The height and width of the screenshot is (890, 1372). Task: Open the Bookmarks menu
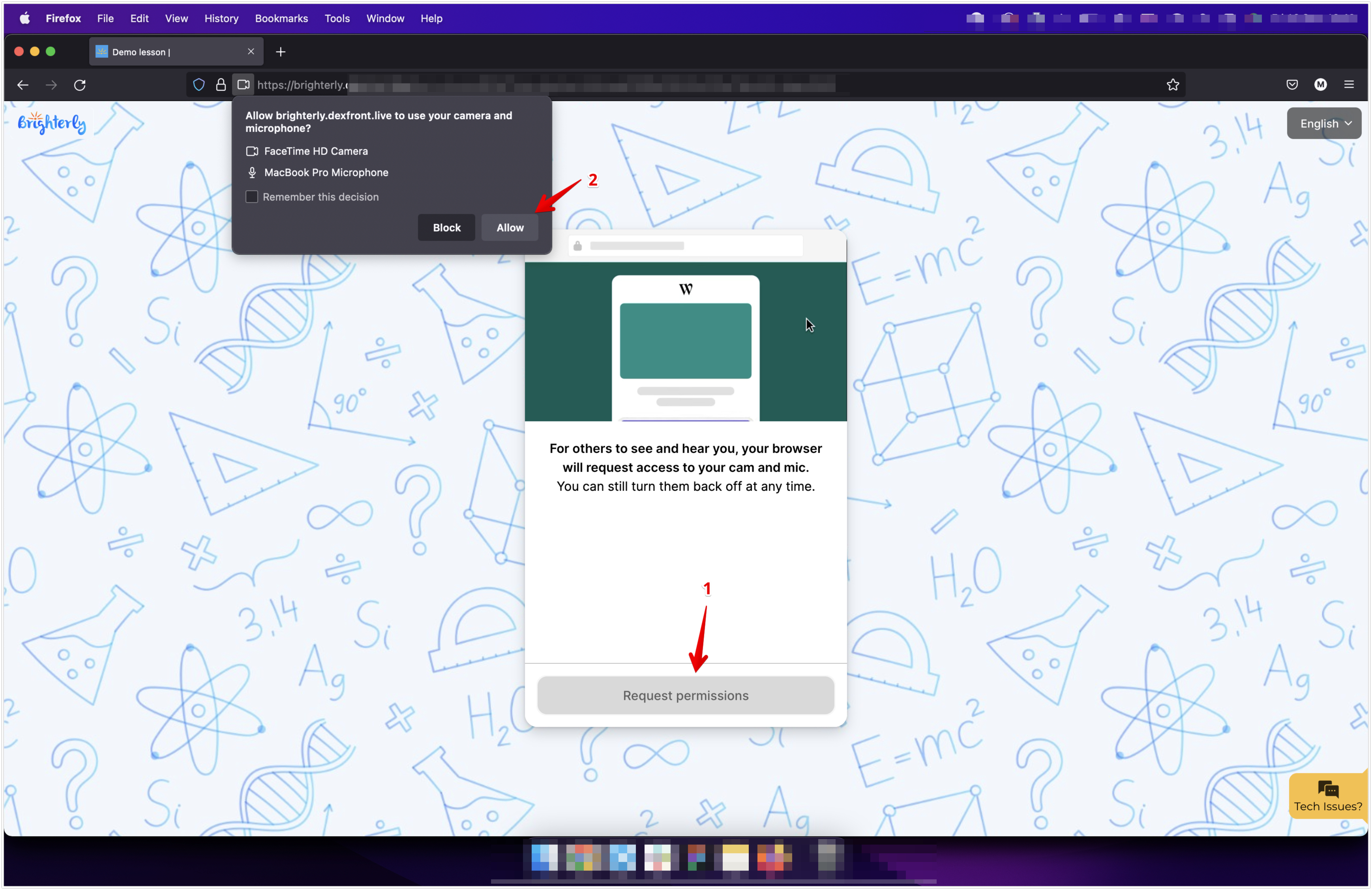(x=281, y=19)
